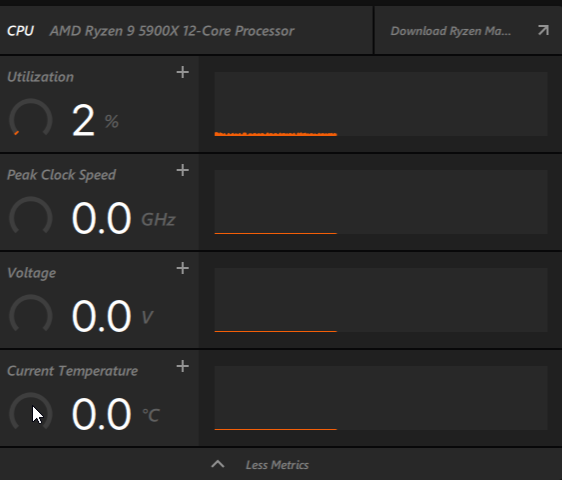Click the plus icon beside Voltage
This screenshot has width=562, height=480.
point(183,268)
